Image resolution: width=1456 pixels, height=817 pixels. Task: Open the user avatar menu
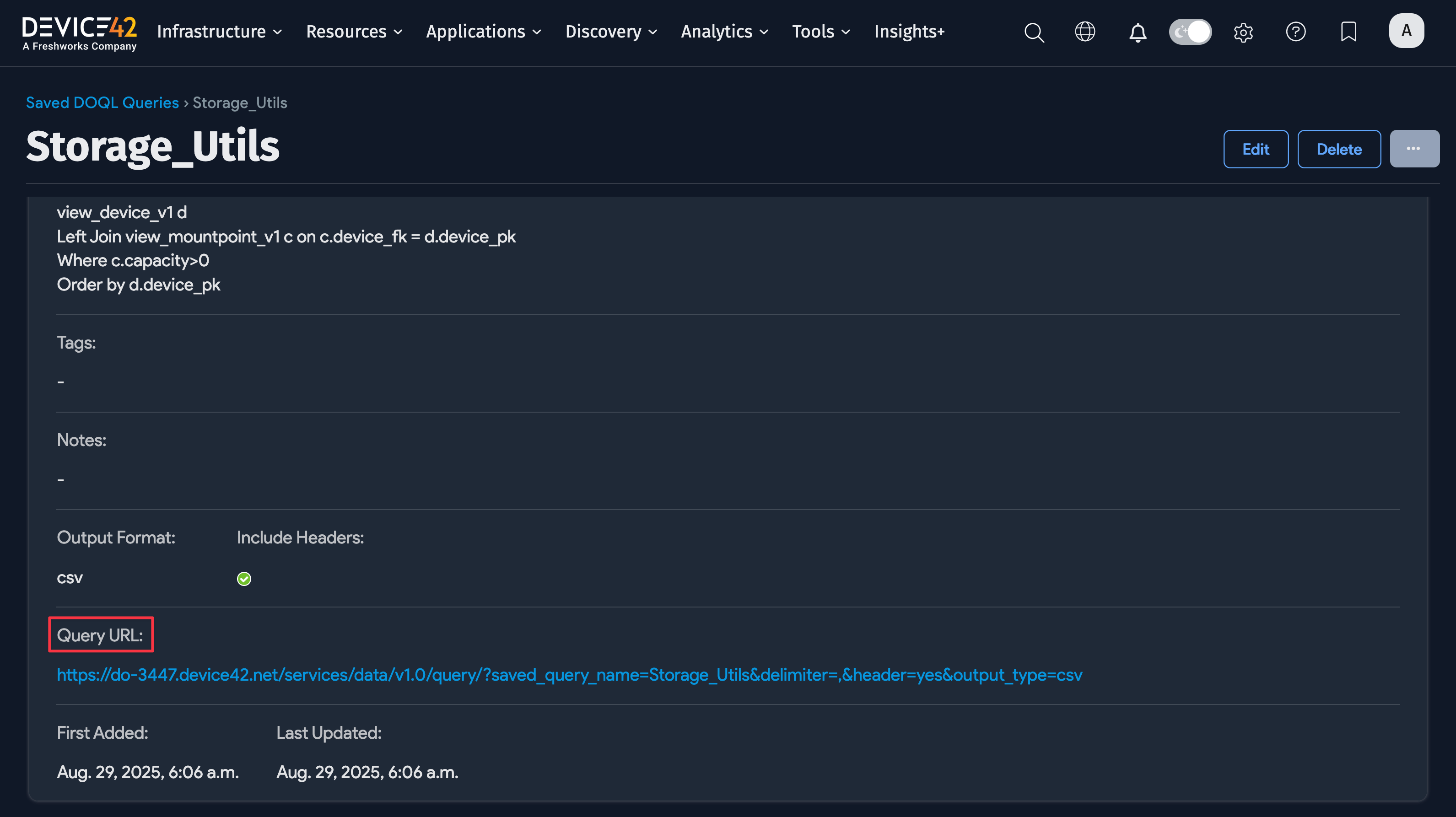[1407, 31]
